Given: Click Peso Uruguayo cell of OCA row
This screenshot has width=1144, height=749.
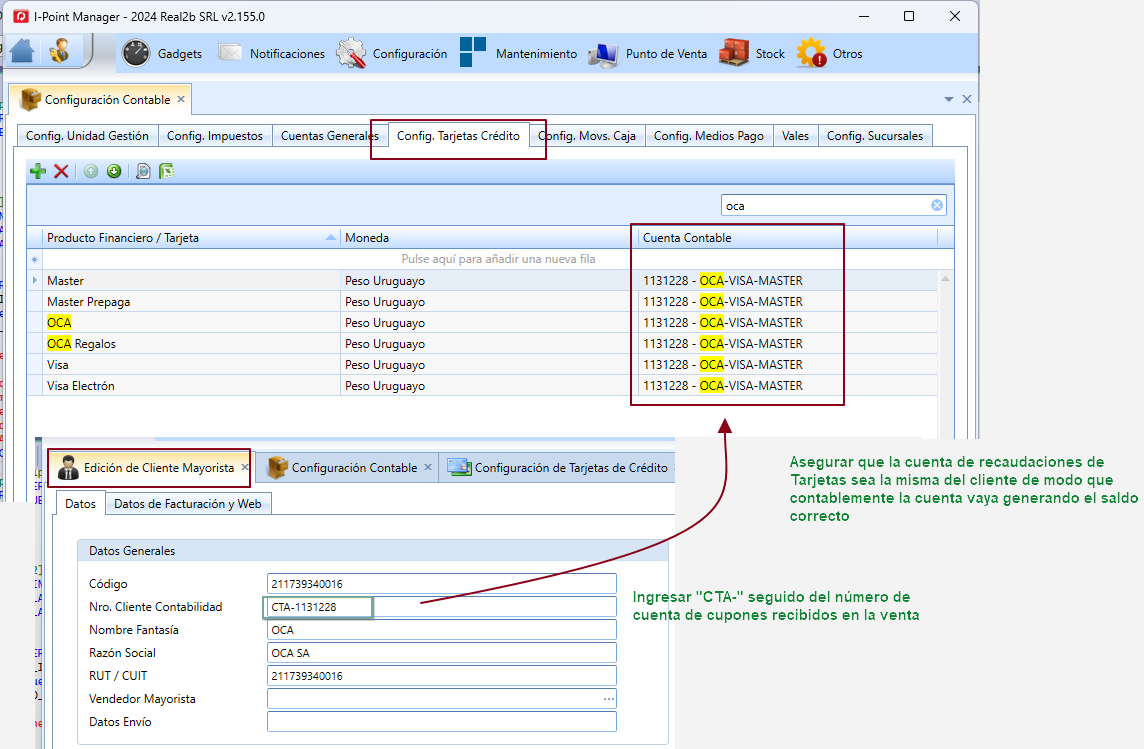Looking at the screenshot, I should coord(489,322).
